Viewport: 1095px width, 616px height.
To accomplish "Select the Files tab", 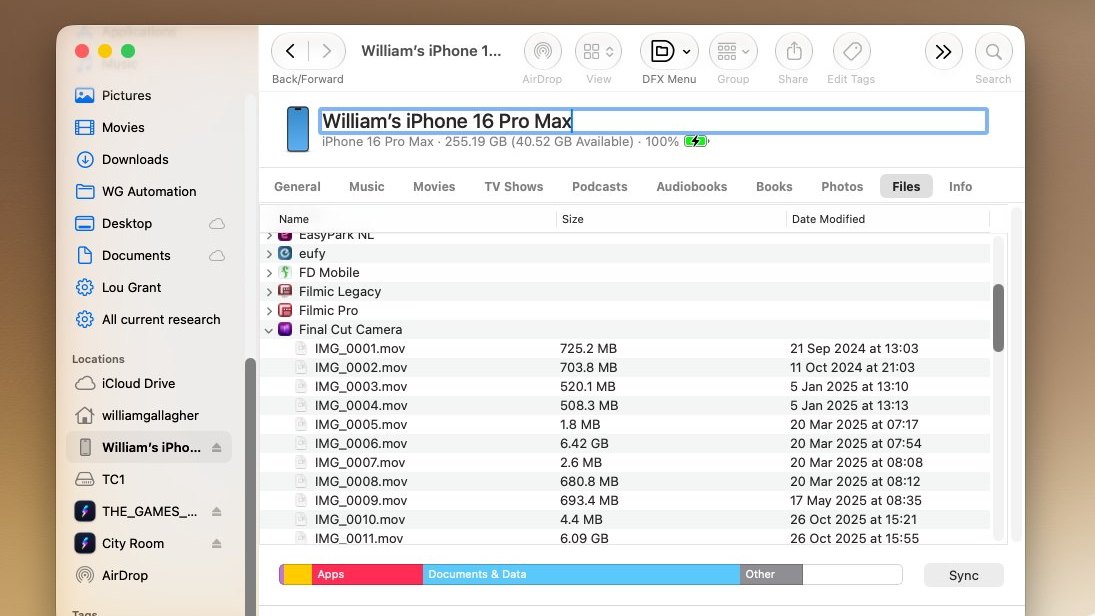I will (906, 186).
